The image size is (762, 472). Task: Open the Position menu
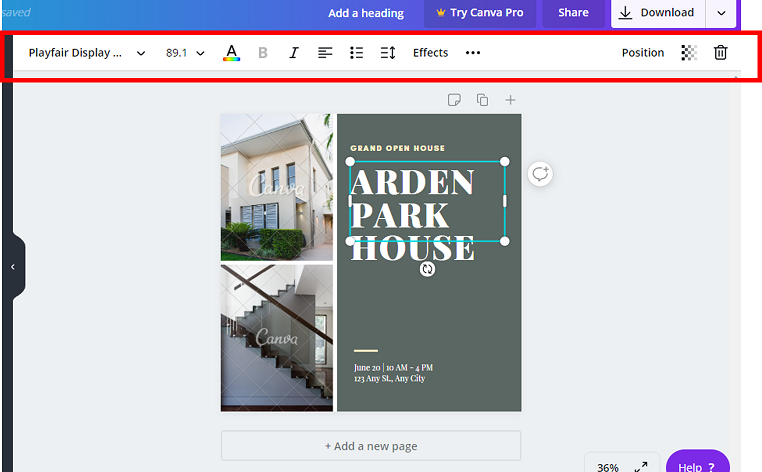click(x=643, y=52)
